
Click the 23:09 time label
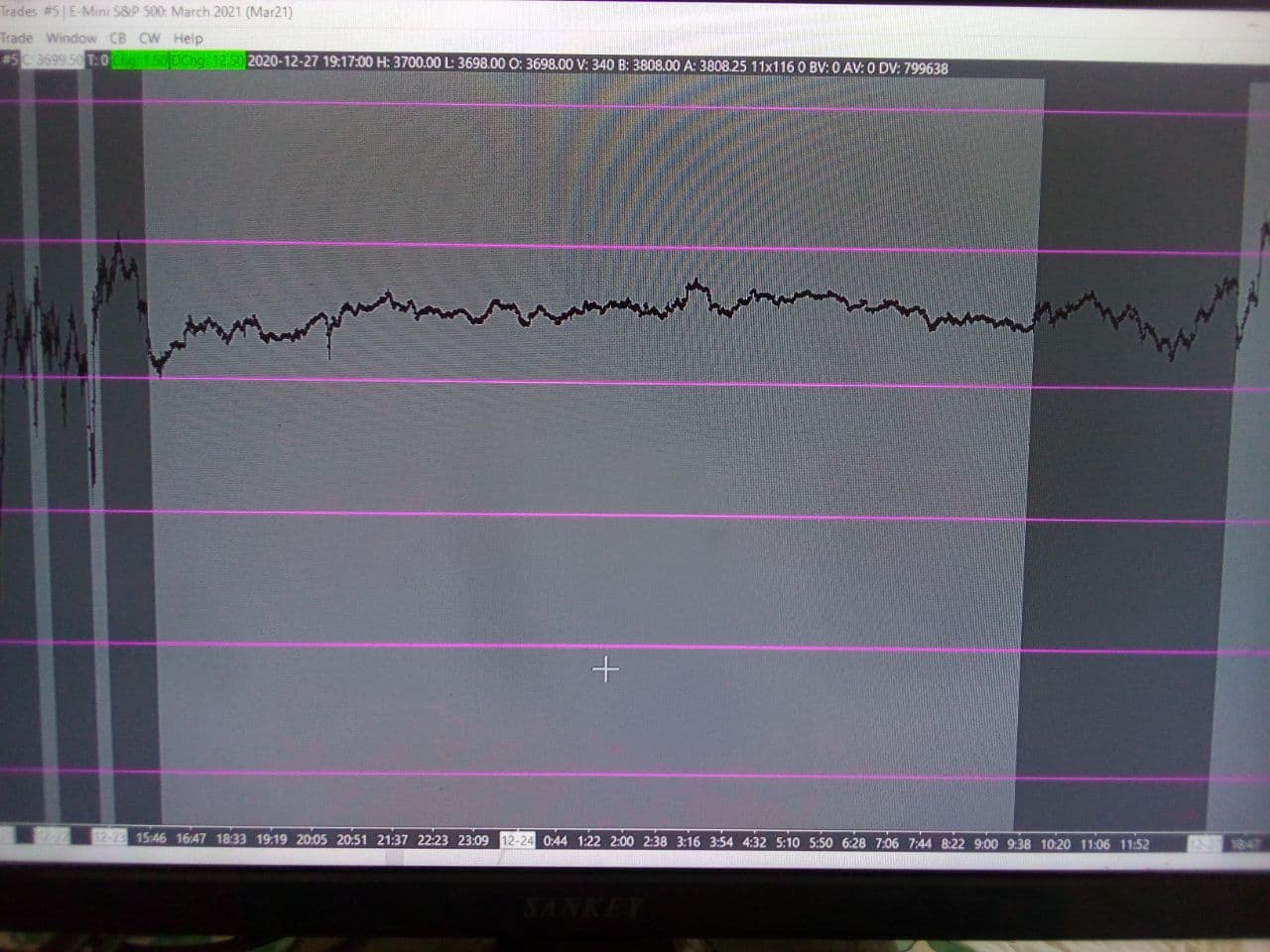tap(473, 841)
